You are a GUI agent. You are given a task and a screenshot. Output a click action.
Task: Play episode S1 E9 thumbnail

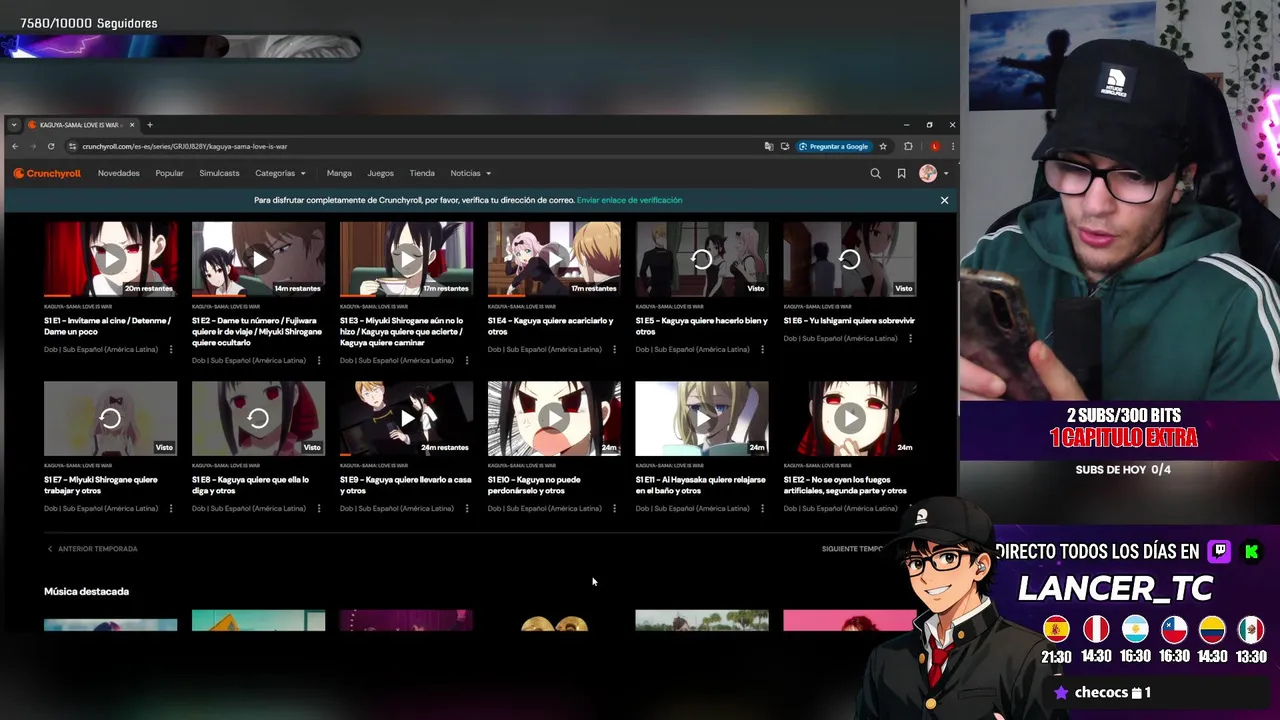pos(407,418)
